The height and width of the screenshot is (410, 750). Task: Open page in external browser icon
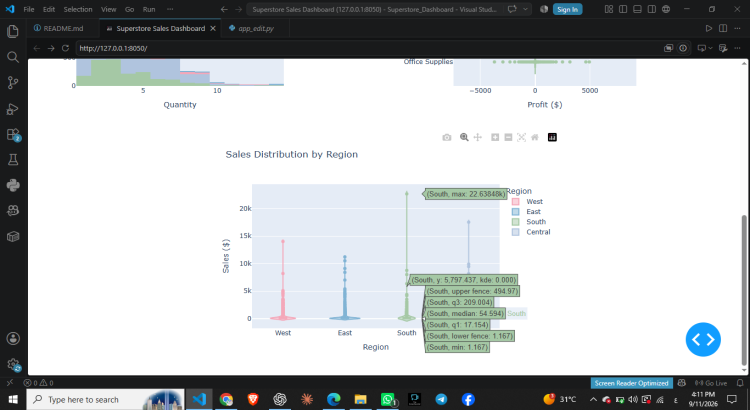[668, 48]
